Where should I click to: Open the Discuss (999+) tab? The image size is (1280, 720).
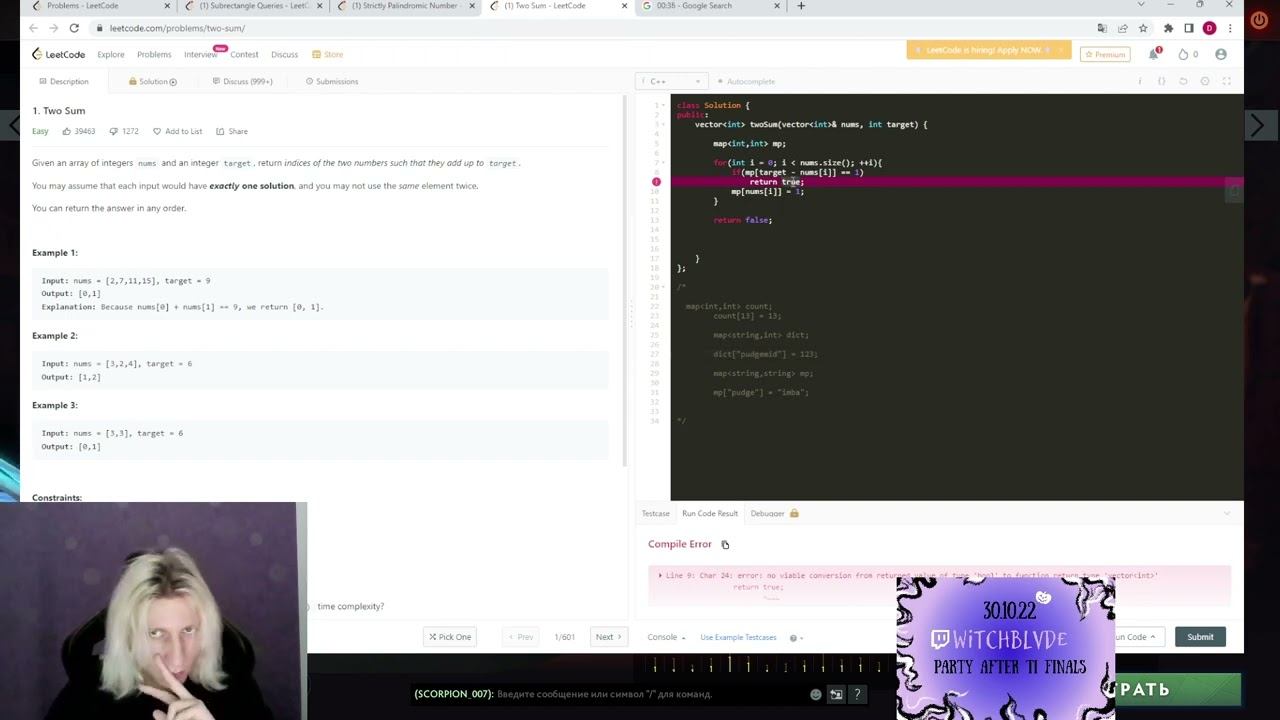coord(243,81)
